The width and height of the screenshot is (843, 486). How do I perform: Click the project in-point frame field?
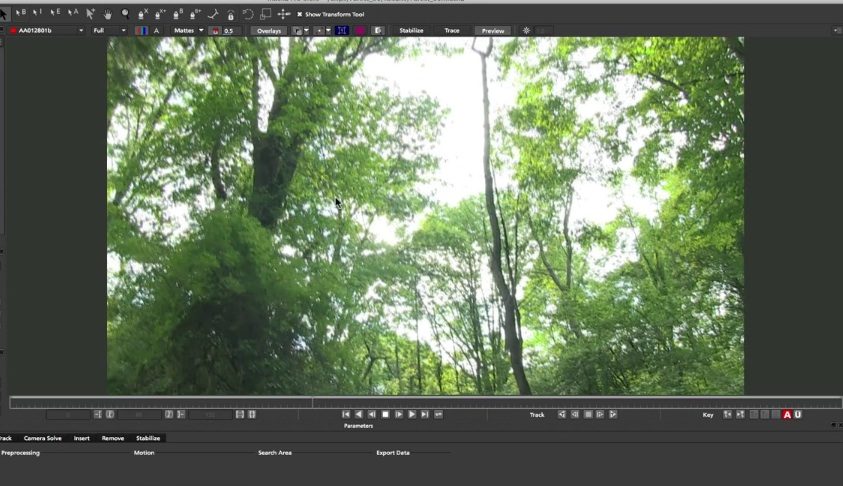[68, 414]
